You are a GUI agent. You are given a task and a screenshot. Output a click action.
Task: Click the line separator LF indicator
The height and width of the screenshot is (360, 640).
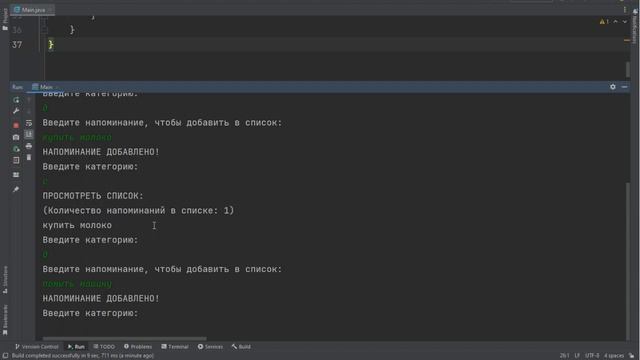click(x=577, y=356)
